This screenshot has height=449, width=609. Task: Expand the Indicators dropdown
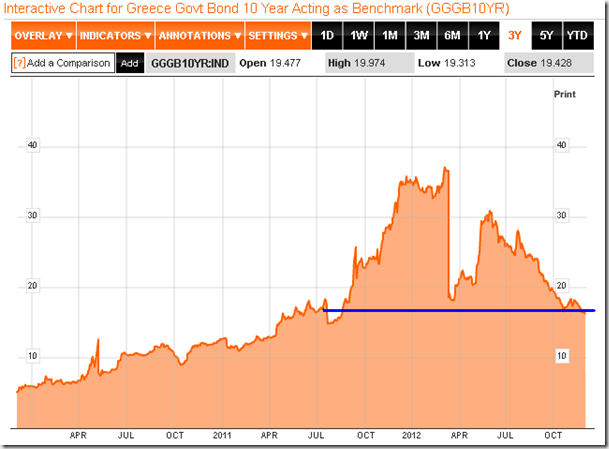[x=115, y=36]
